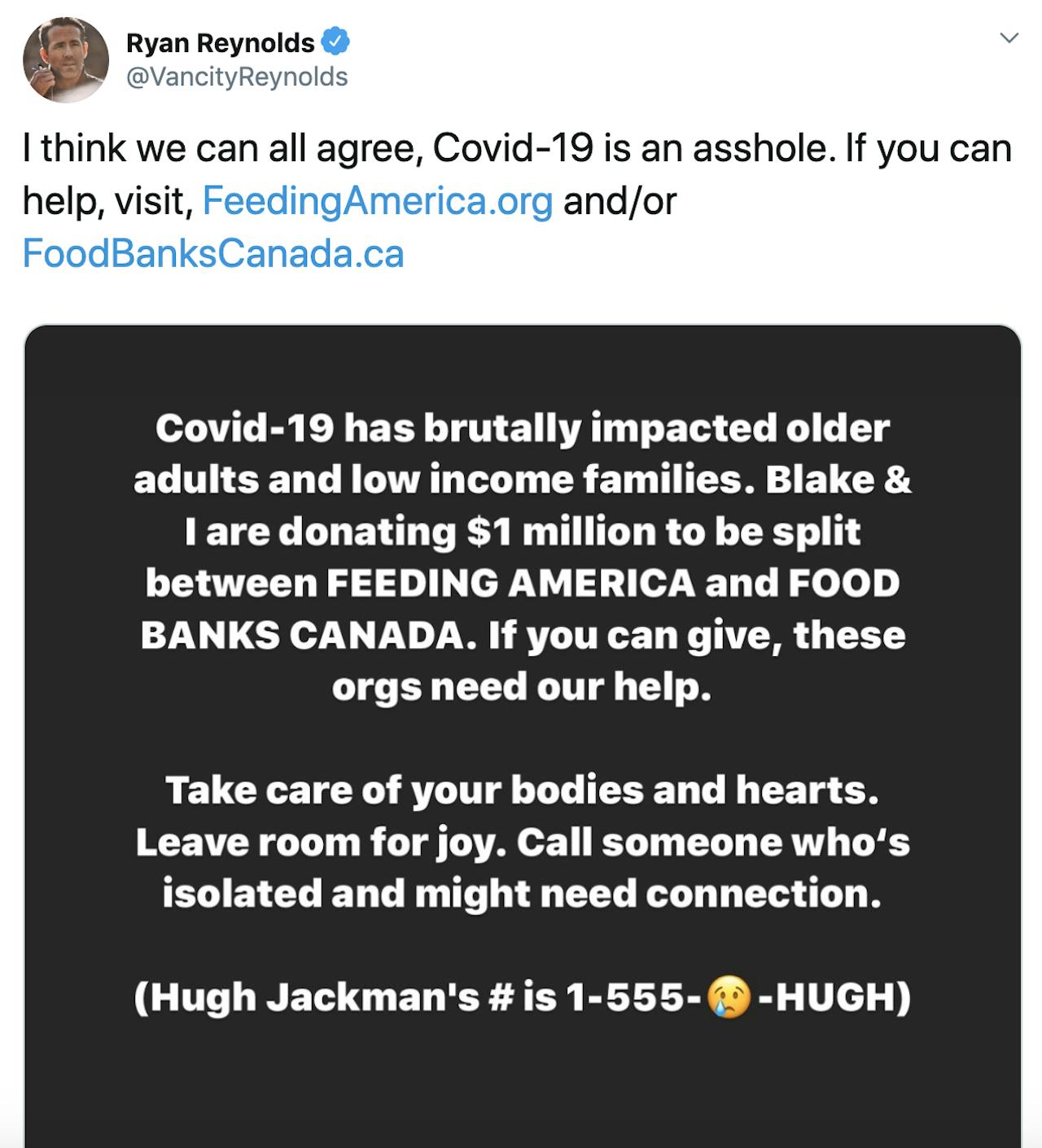
Task: Open the attached image by its blank bottom area
Action: (x=522, y=1091)
